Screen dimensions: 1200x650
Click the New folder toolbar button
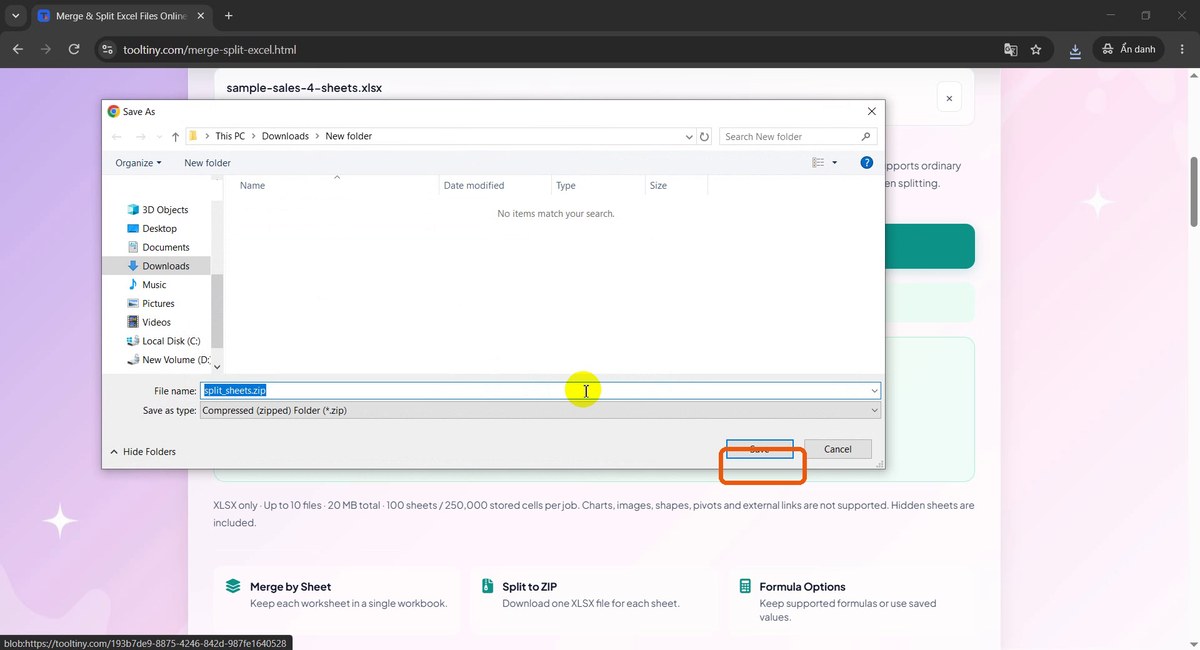tap(207, 162)
